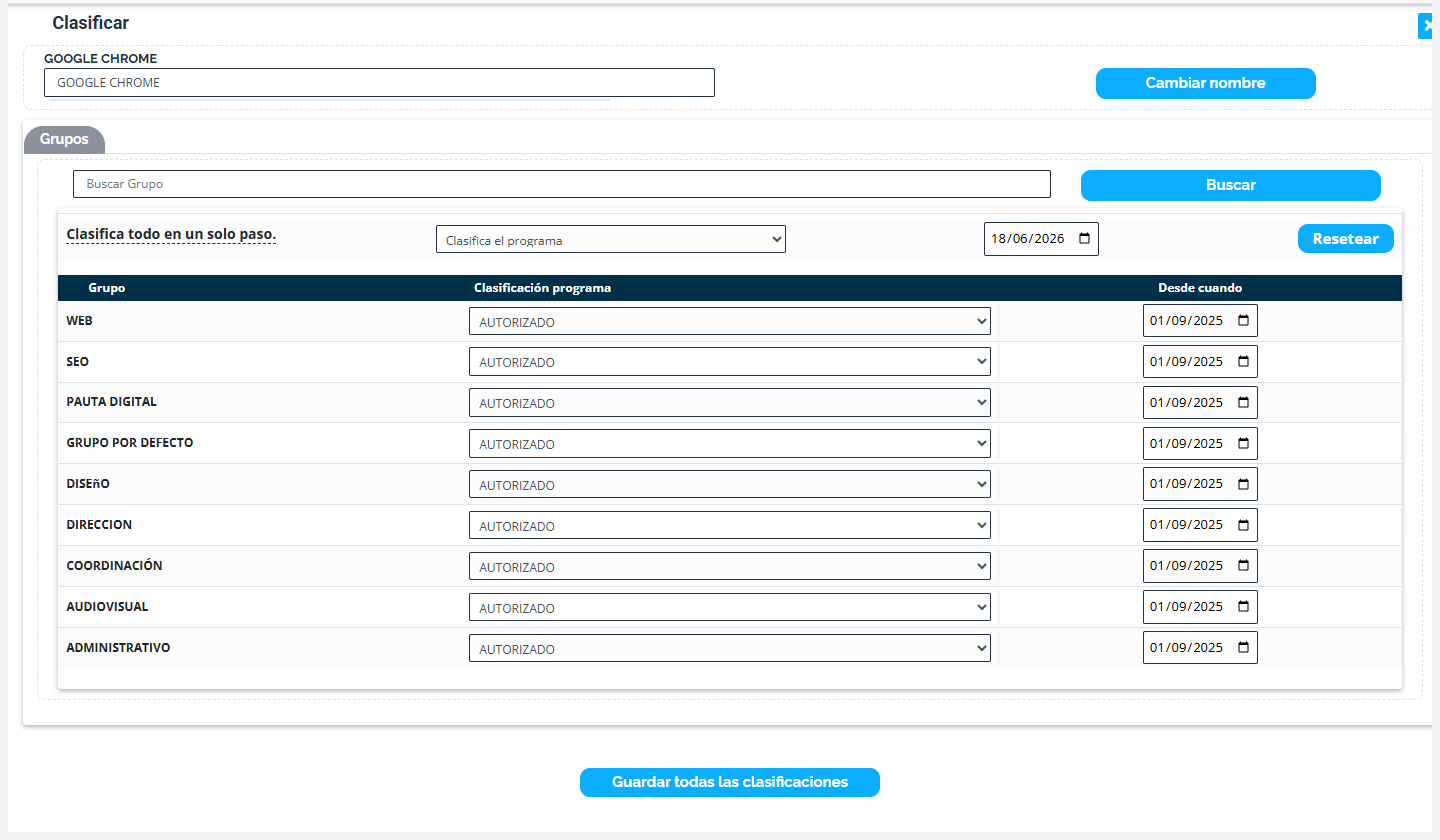This screenshot has height=840, width=1440.
Task: Click the DISEÑO group name
Action: click(88, 484)
